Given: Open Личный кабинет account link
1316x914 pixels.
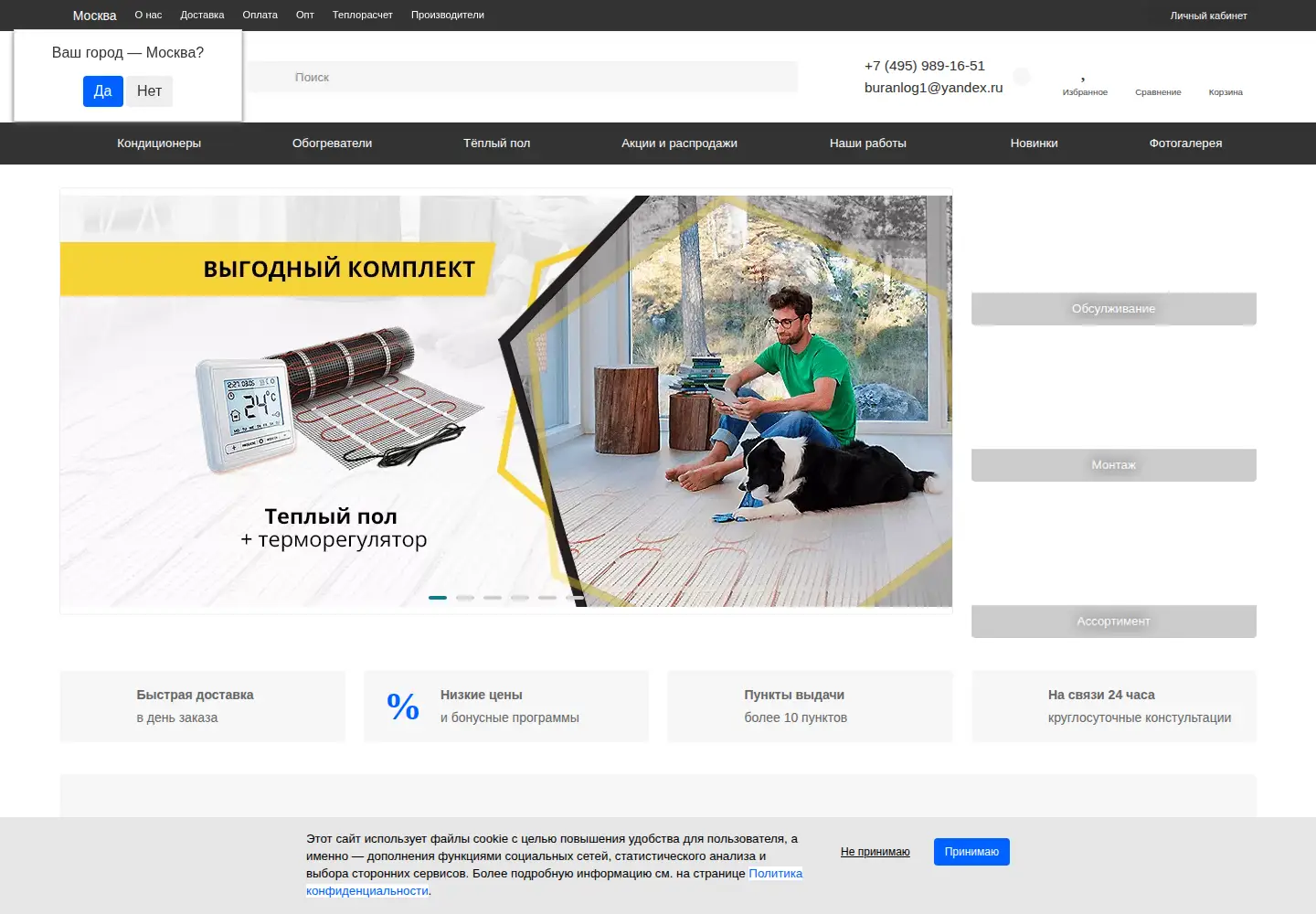Looking at the screenshot, I should pos(1208,16).
